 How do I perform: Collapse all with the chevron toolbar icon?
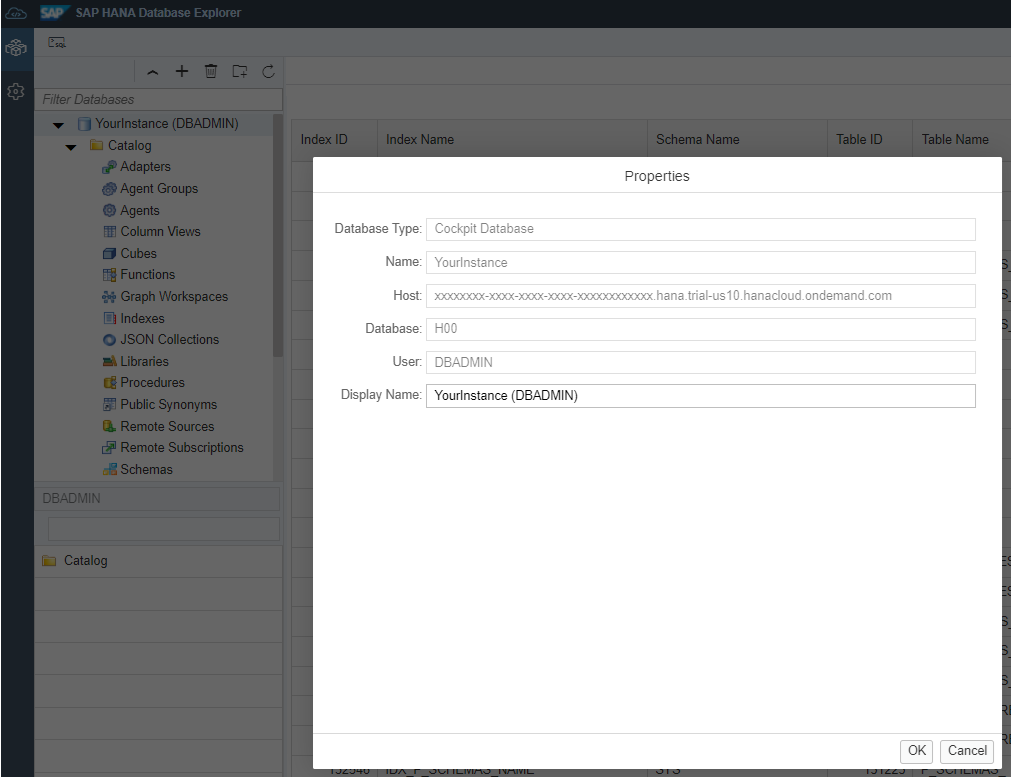152,71
